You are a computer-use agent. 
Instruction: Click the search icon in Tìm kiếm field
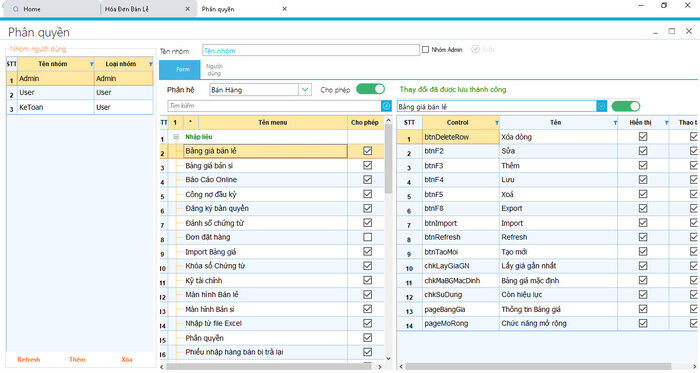click(x=386, y=106)
